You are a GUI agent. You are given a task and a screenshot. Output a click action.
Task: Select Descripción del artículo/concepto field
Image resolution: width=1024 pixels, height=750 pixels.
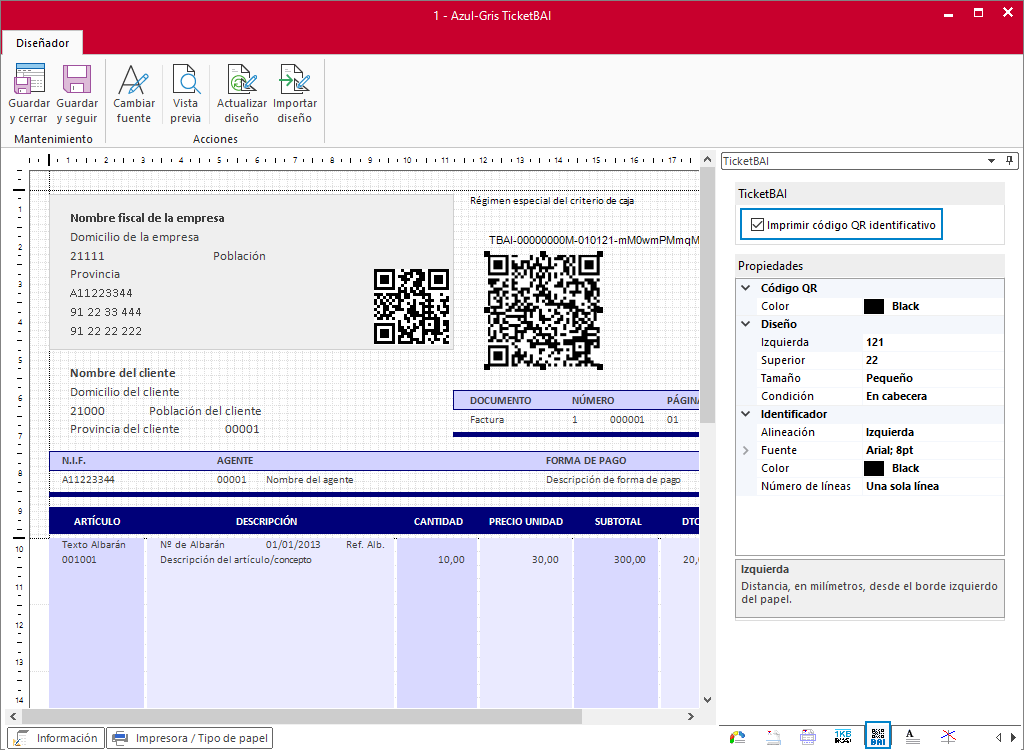pos(236,560)
